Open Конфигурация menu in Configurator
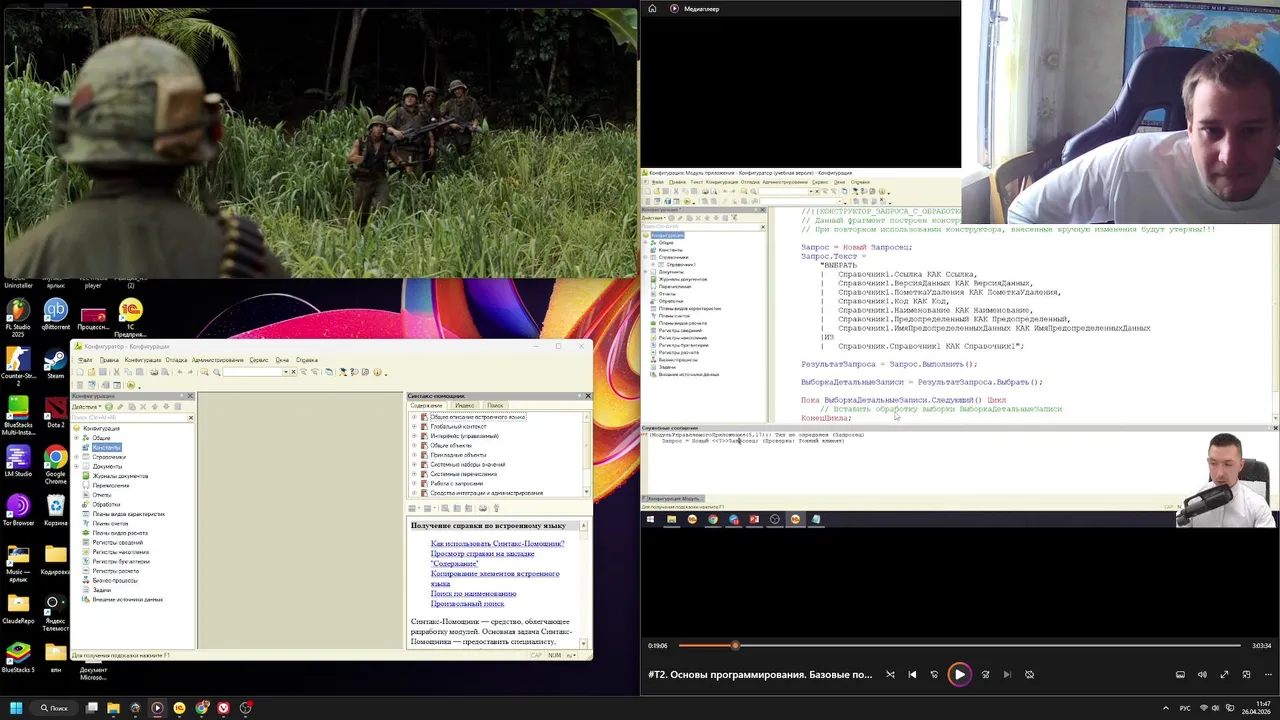 click(143, 360)
